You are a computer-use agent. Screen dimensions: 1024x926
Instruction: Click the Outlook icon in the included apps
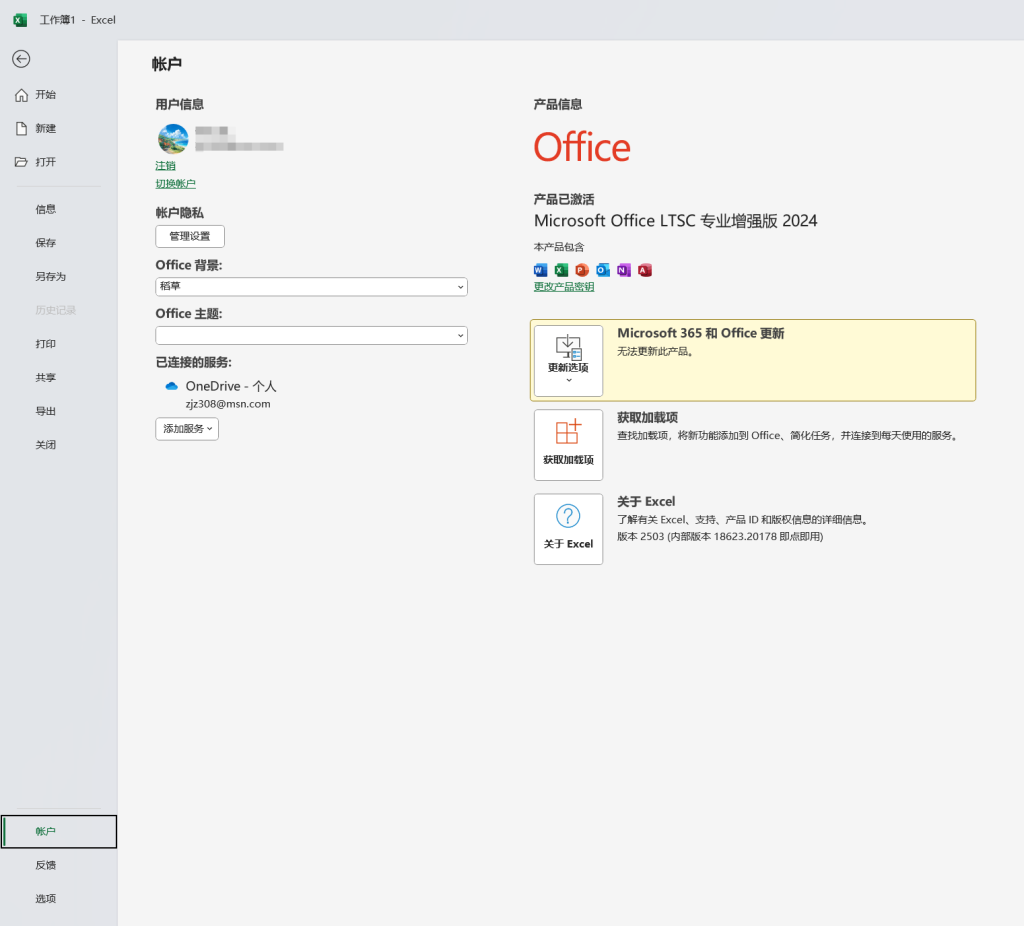click(603, 270)
